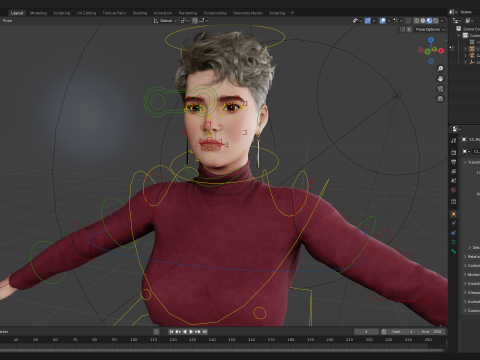Toggle X-ray mode

point(408,21)
